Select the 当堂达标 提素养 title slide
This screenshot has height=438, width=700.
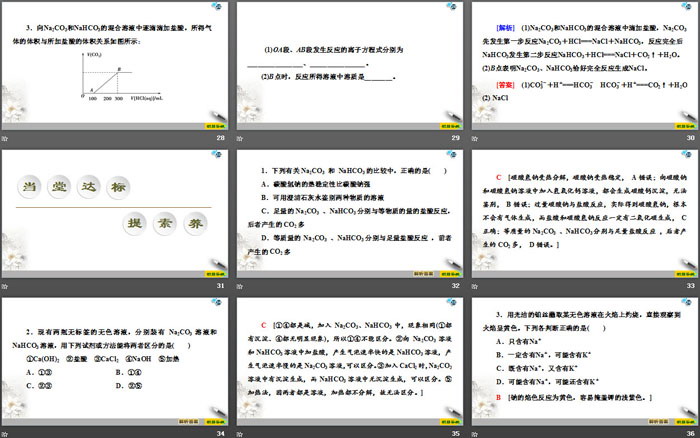pos(115,214)
